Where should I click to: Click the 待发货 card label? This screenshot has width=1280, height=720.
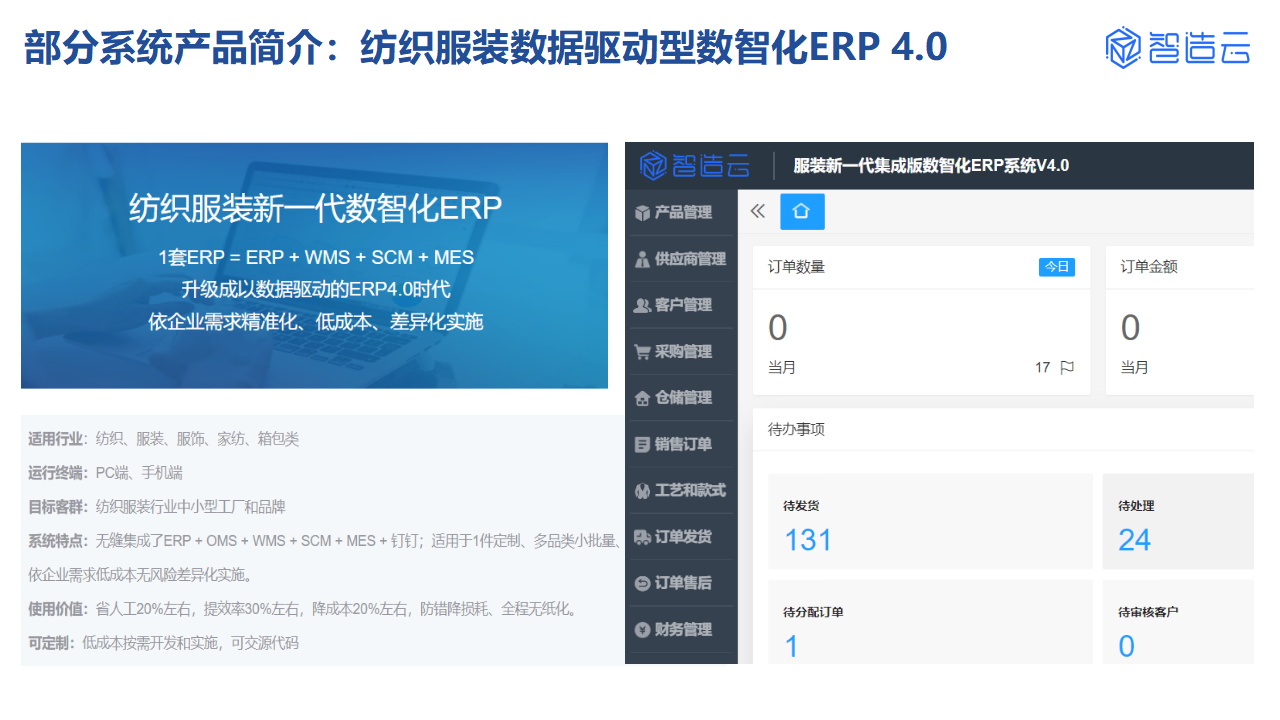click(801, 506)
